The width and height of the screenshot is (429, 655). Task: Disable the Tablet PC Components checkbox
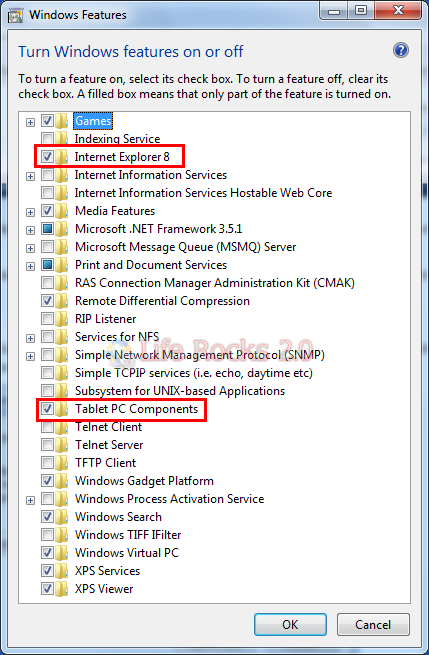click(47, 409)
